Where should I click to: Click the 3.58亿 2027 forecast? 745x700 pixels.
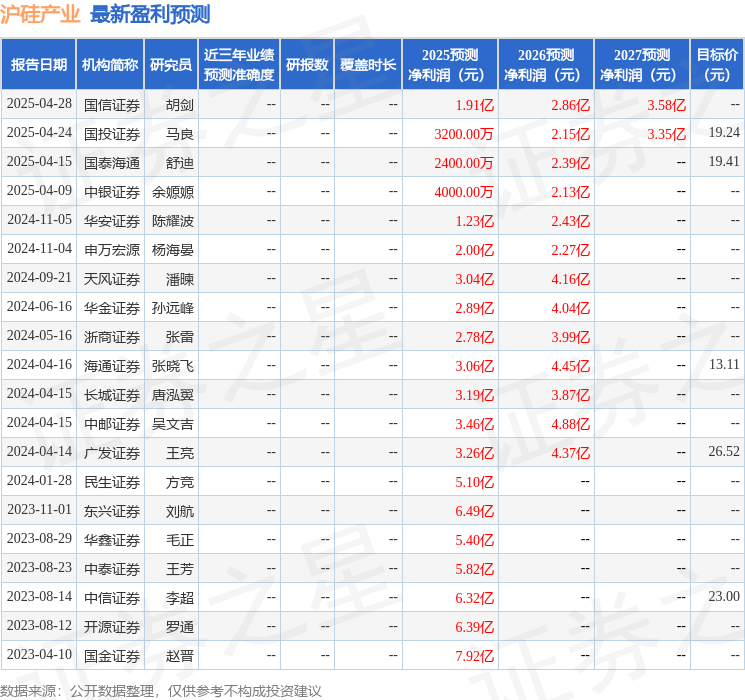(667, 105)
